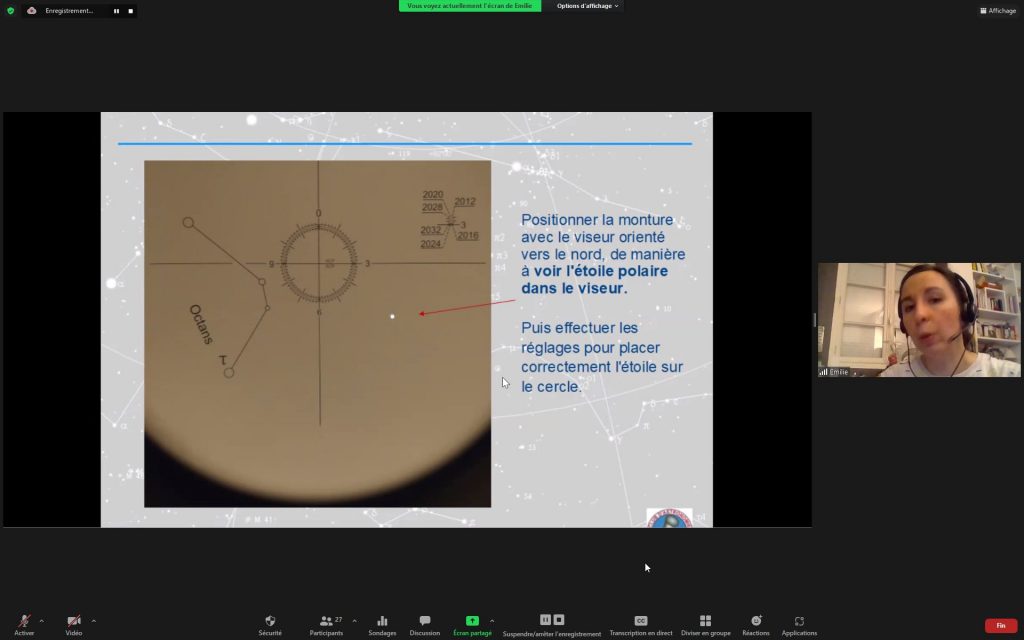Select Emilie's video thumbnail
The image size is (1024, 640).
(x=918, y=320)
